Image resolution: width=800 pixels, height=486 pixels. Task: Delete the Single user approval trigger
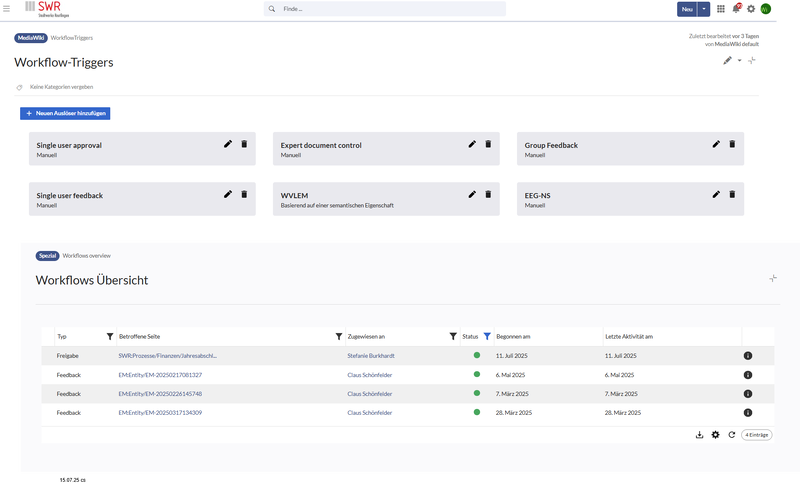(x=244, y=144)
